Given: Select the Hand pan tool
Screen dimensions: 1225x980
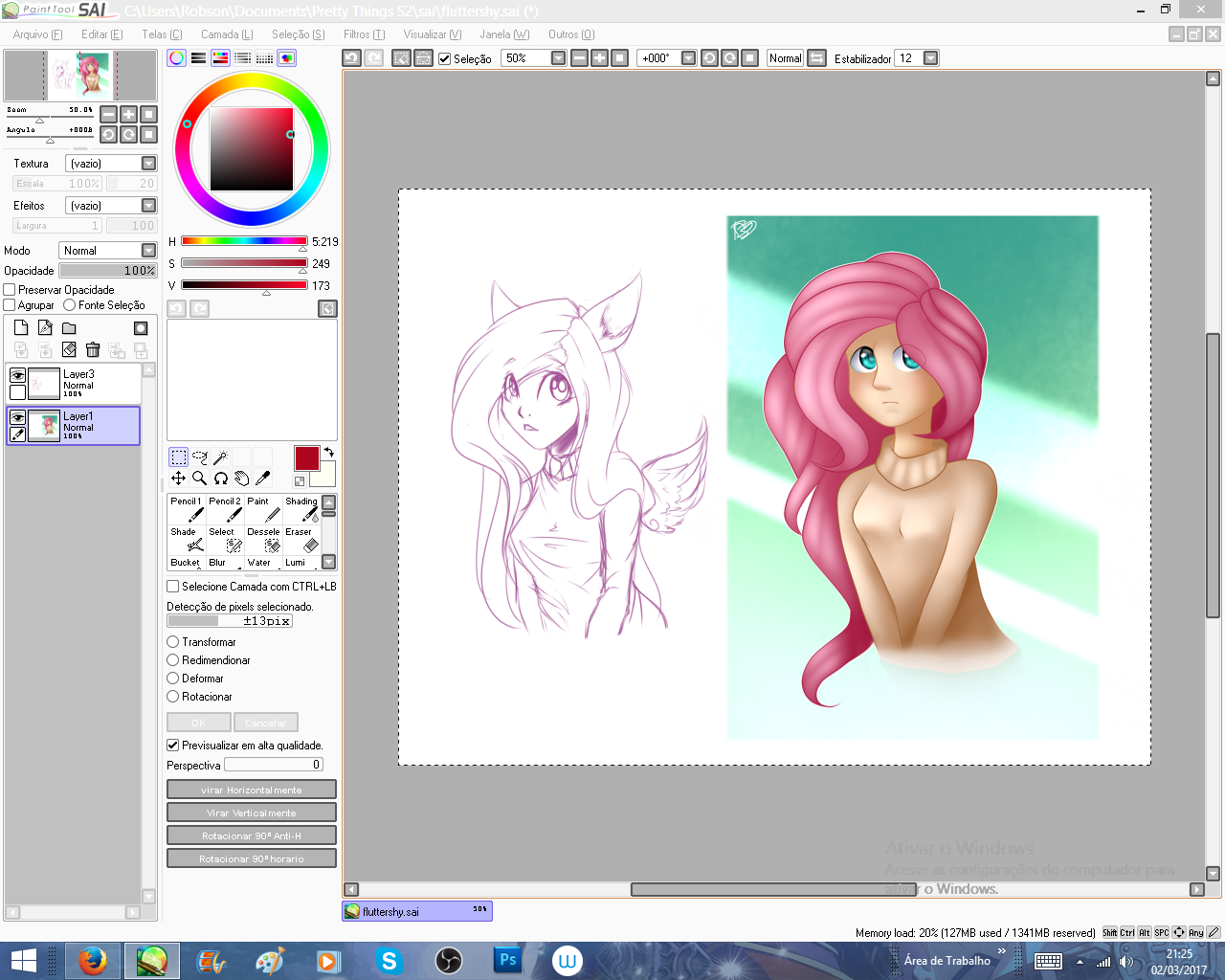Looking at the screenshot, I should 242,479.
